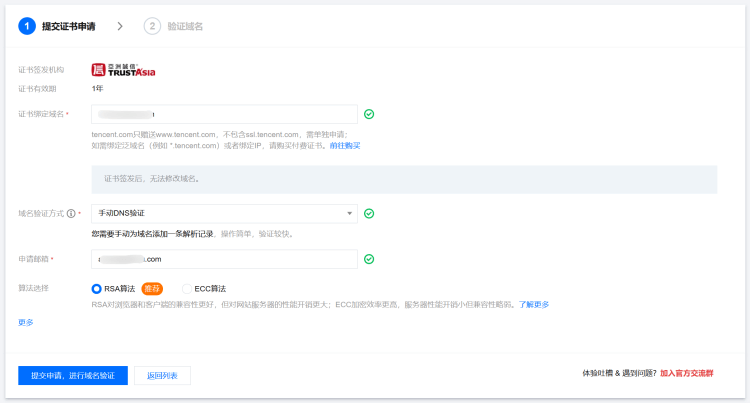Click 提交申请，进行域名验证 button

click(x=73, y=376)
